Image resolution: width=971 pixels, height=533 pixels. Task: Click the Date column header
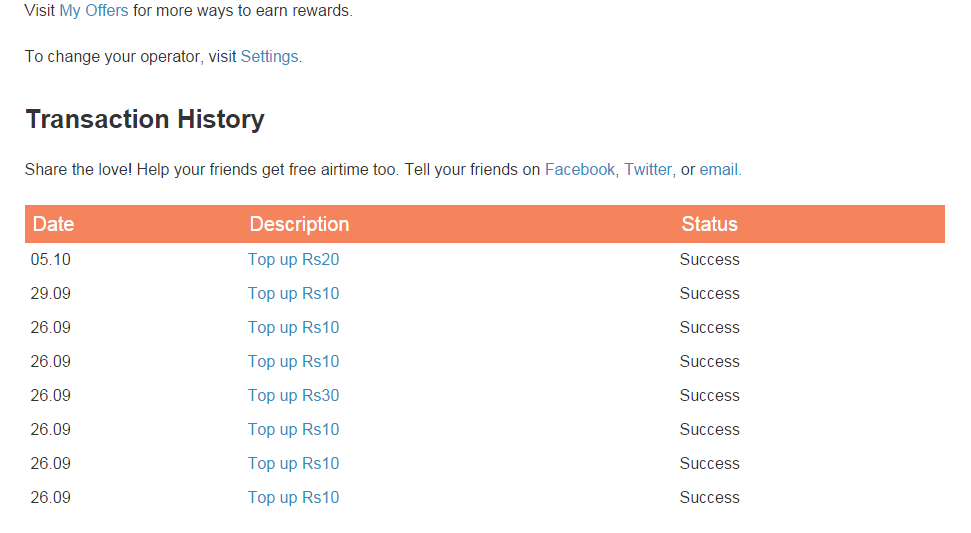click(53, 224)
